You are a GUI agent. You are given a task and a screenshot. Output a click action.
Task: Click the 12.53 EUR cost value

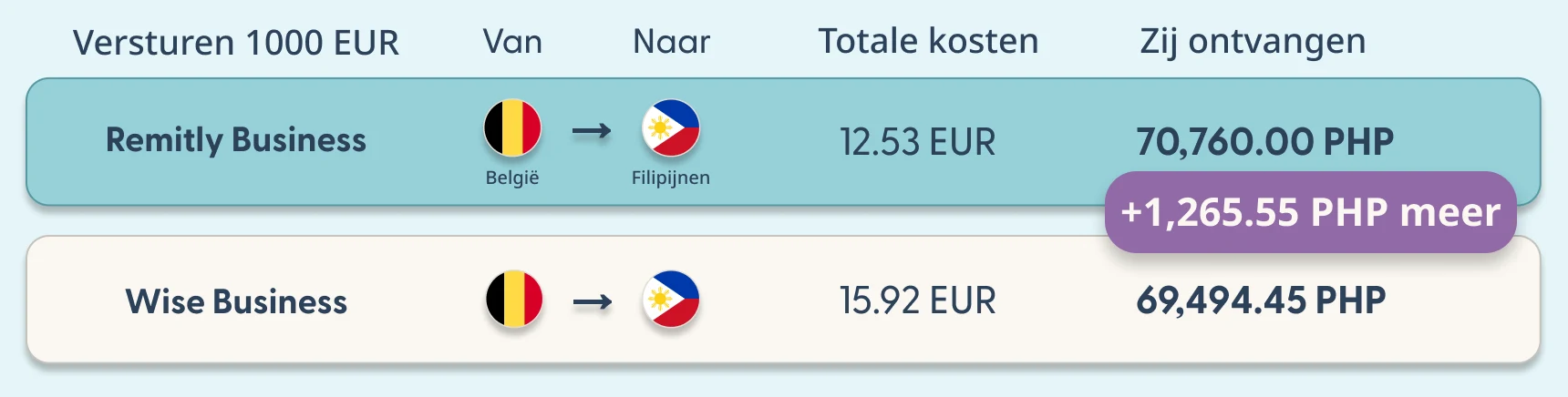click(x=918, y=142)
